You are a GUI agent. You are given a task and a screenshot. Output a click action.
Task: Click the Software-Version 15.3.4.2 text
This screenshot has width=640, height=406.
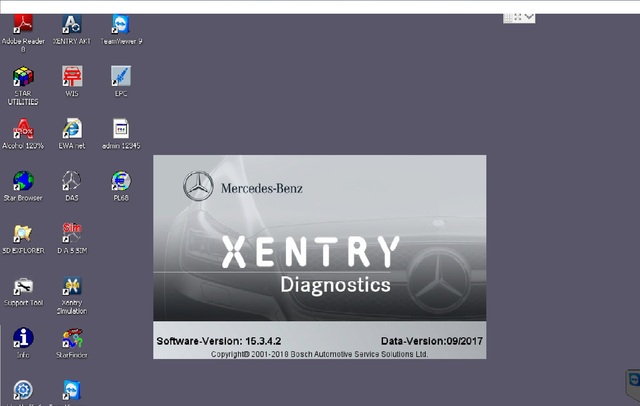[219, 341]
